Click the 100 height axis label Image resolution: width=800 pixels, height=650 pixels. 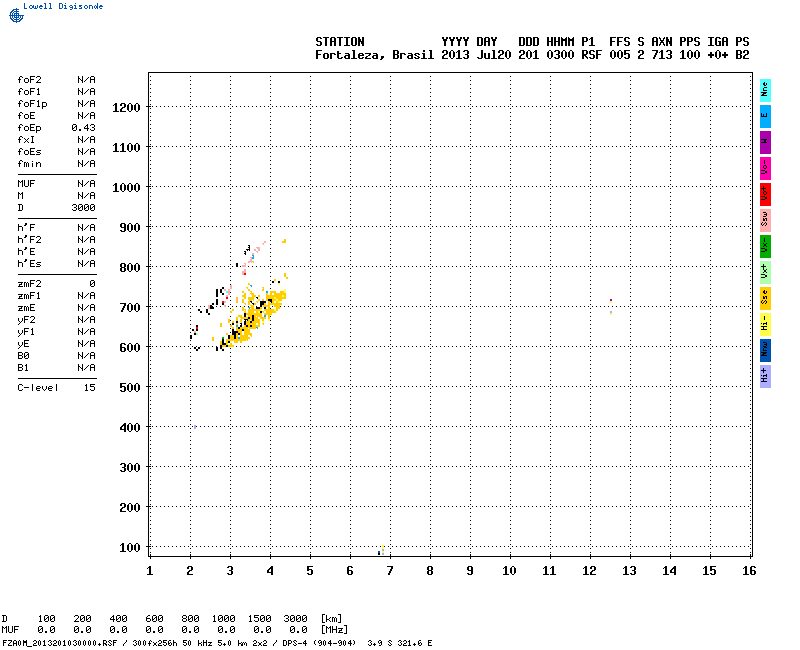[130, 548]
